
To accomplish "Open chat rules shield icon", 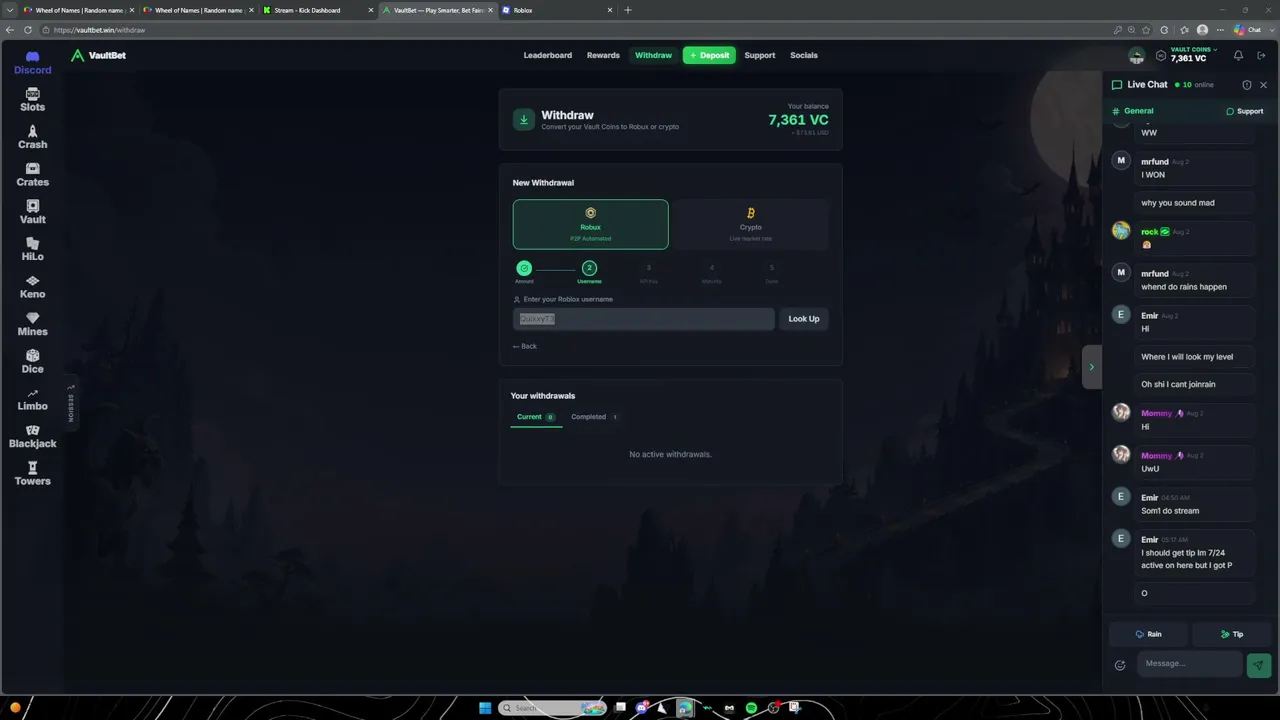I will click(x=1246, y=85).
